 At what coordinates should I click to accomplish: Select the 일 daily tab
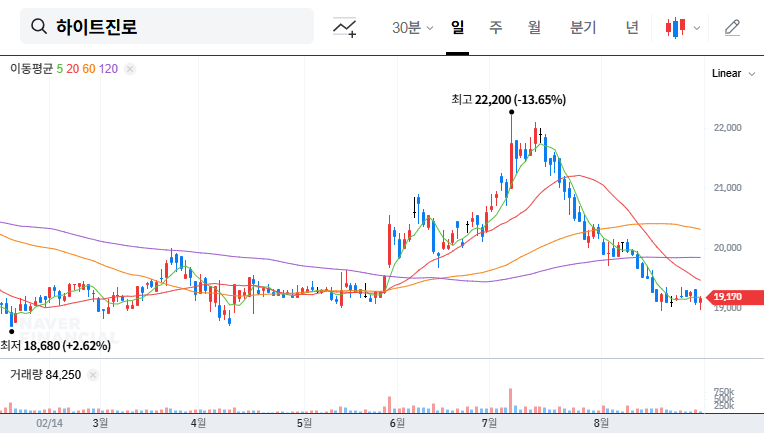[457, 27]
